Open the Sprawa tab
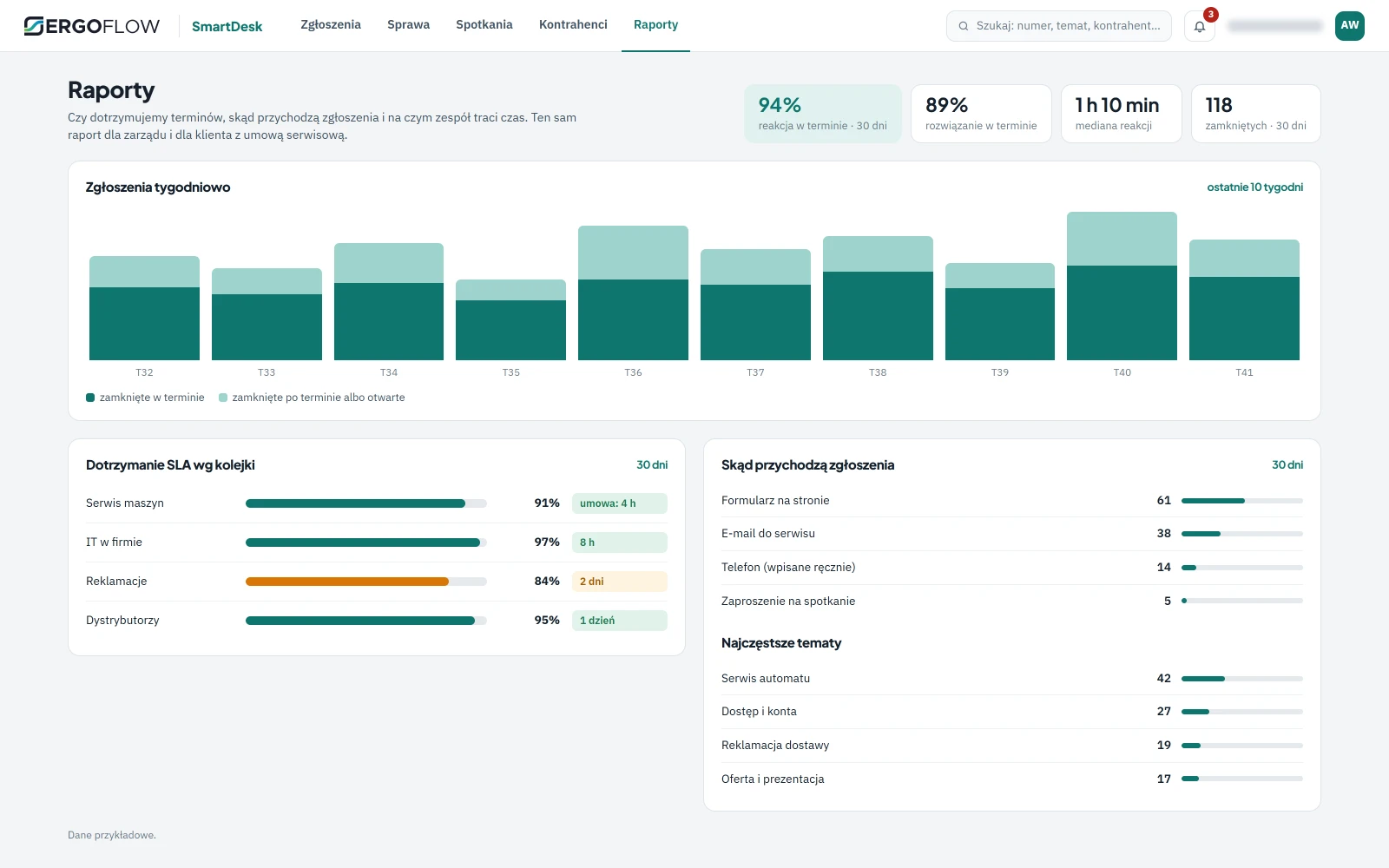Screen dimensions: 1389x868 pos(409,25)
